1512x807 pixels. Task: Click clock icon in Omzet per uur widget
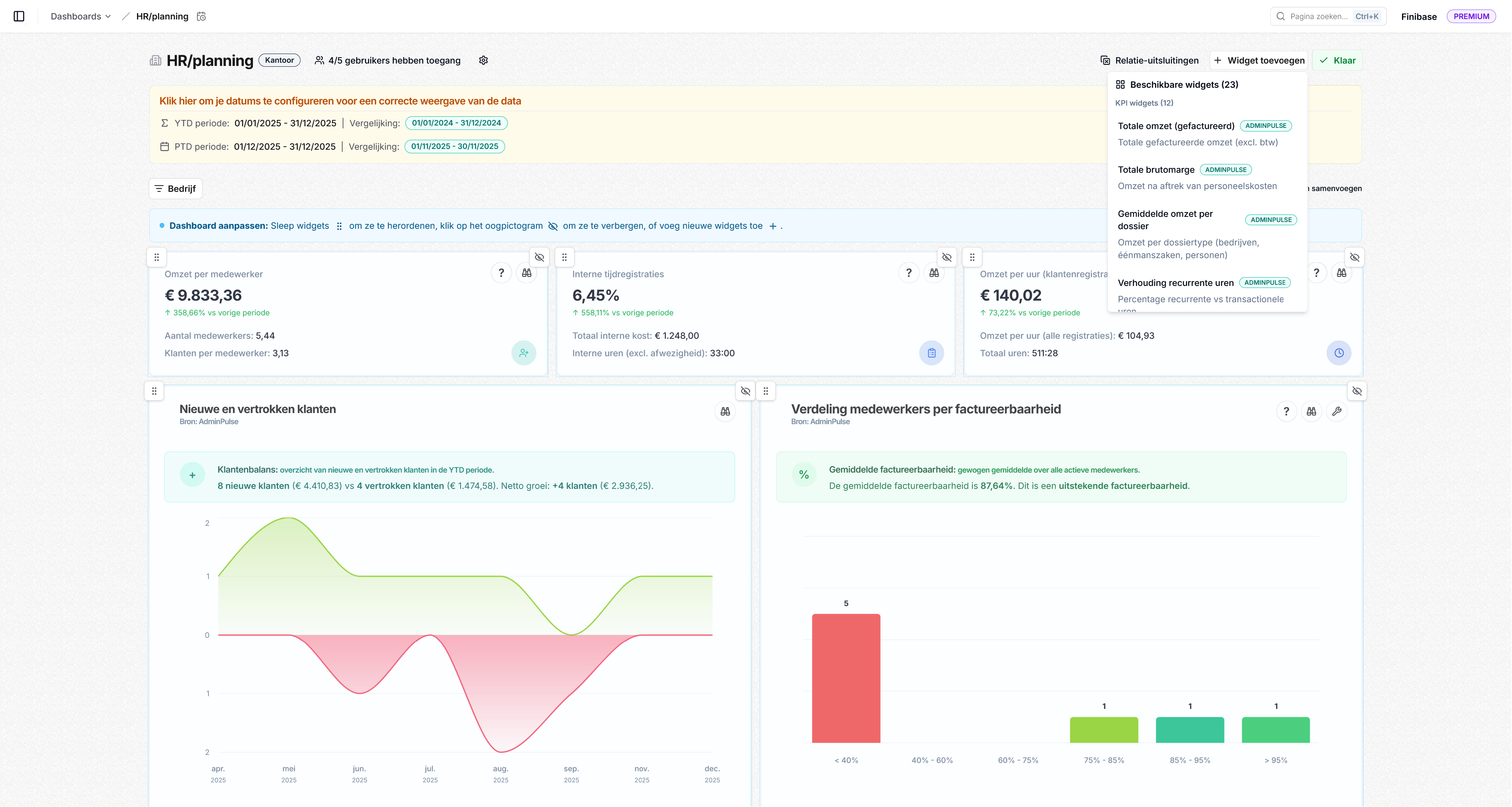1339,353
